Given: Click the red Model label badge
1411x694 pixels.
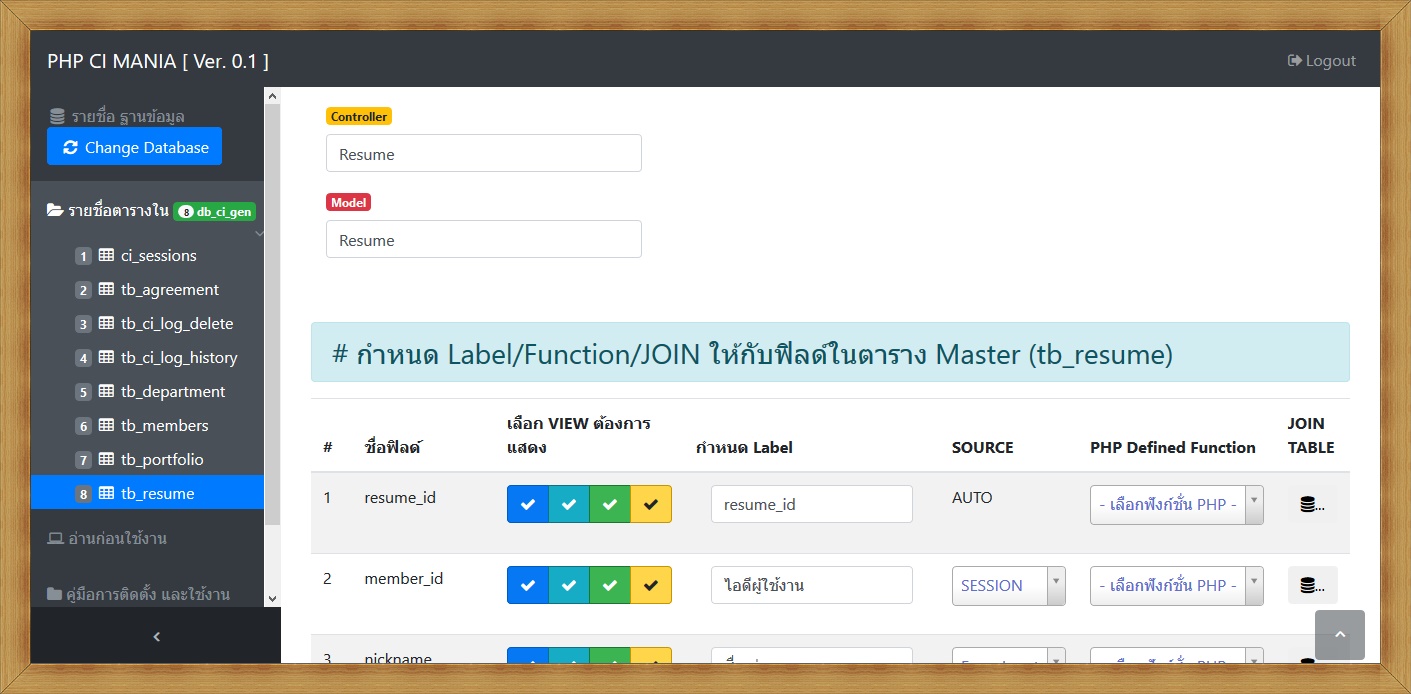Looking at the screenshot, I should [x=348, y=202].
